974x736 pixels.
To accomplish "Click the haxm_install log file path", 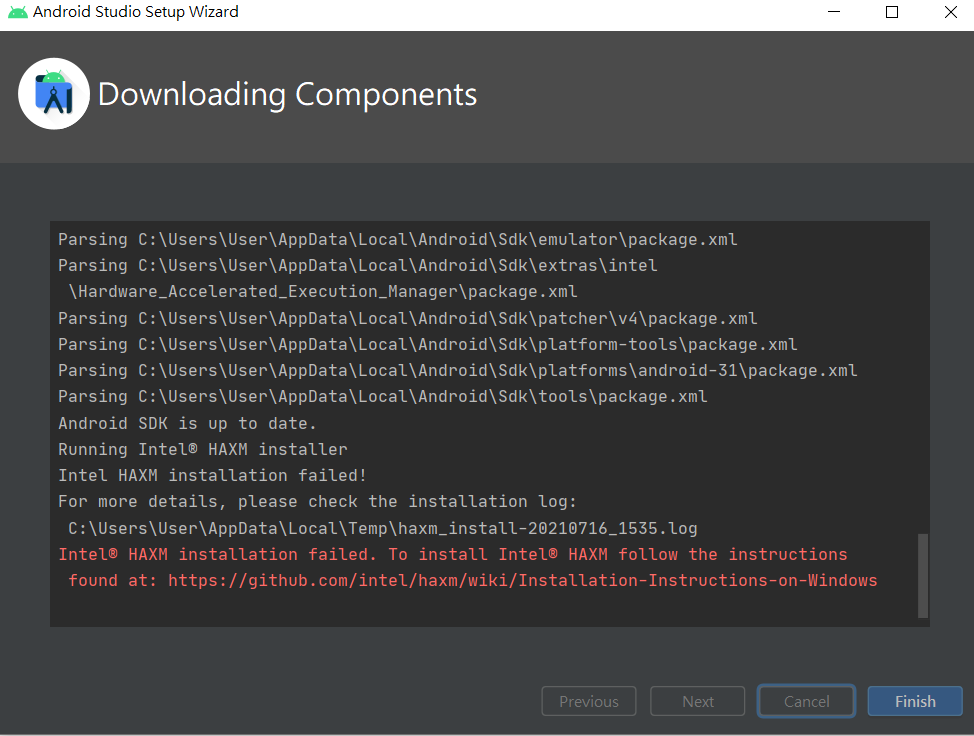I will coord(383,528).
